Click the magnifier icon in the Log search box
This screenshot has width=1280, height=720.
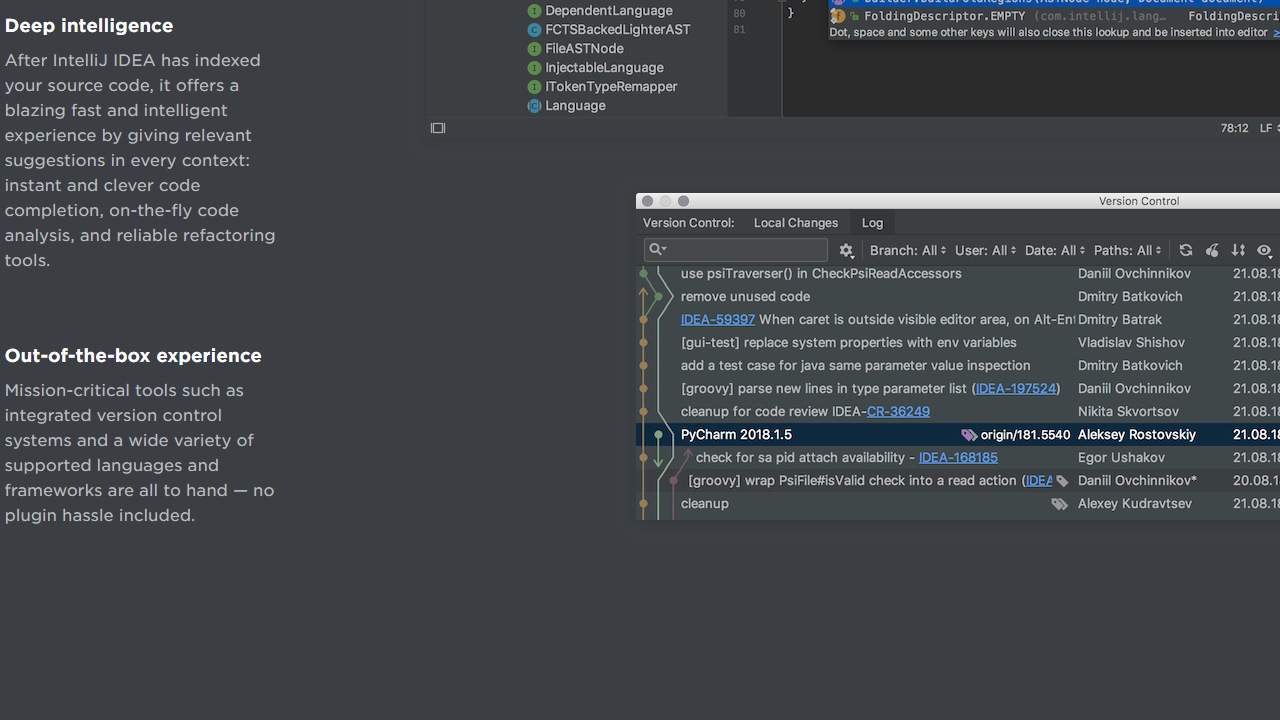[x=655, y=248]
